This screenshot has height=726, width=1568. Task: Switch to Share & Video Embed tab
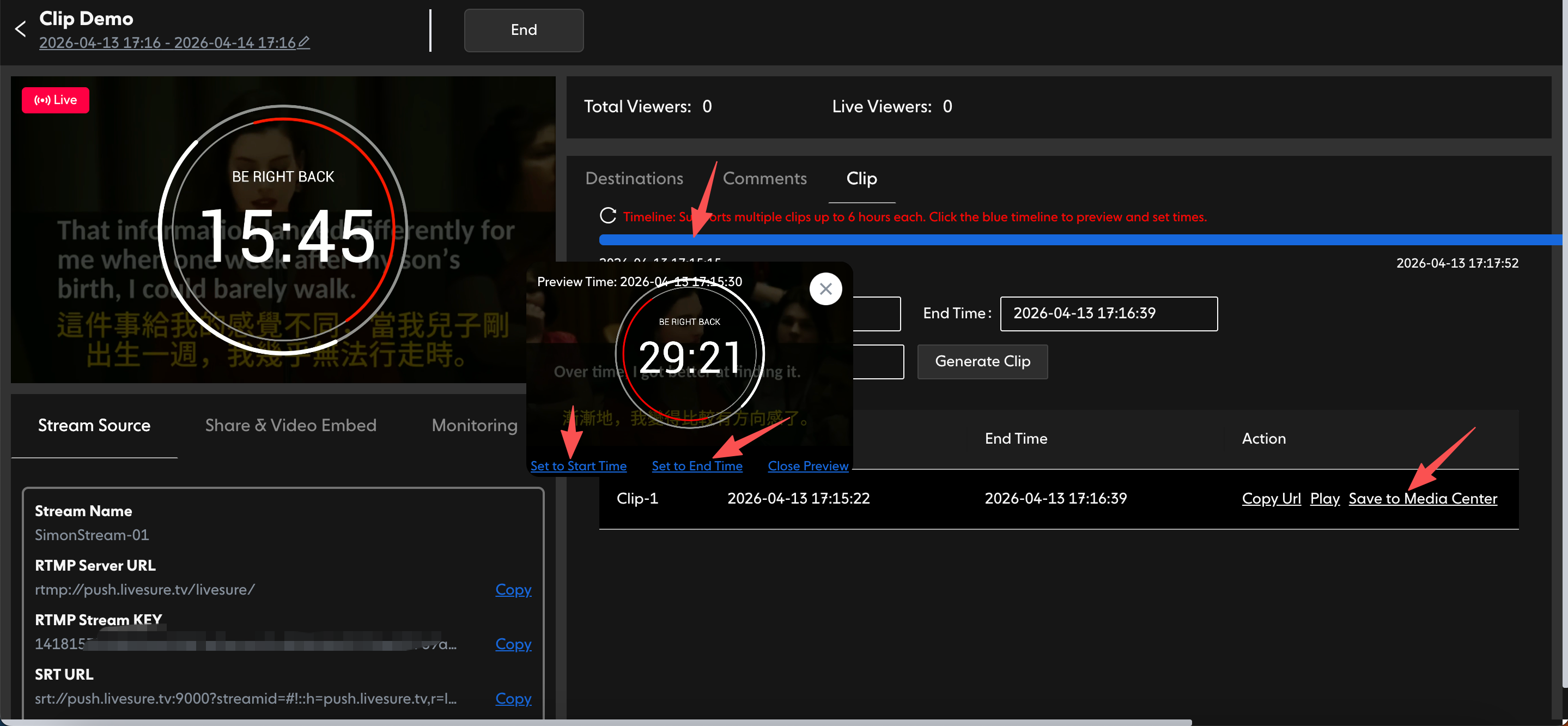(x=290, y=425)
